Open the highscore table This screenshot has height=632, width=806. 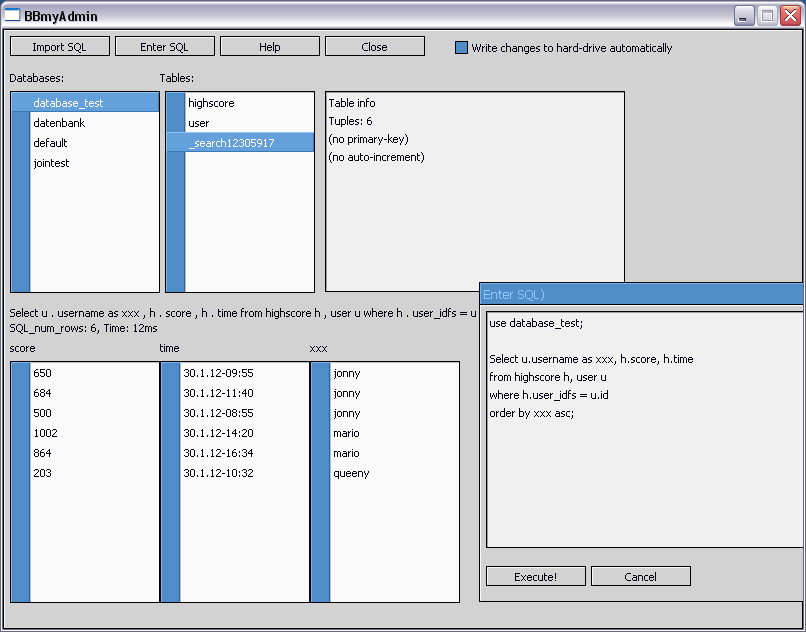(x=211, y=103)
